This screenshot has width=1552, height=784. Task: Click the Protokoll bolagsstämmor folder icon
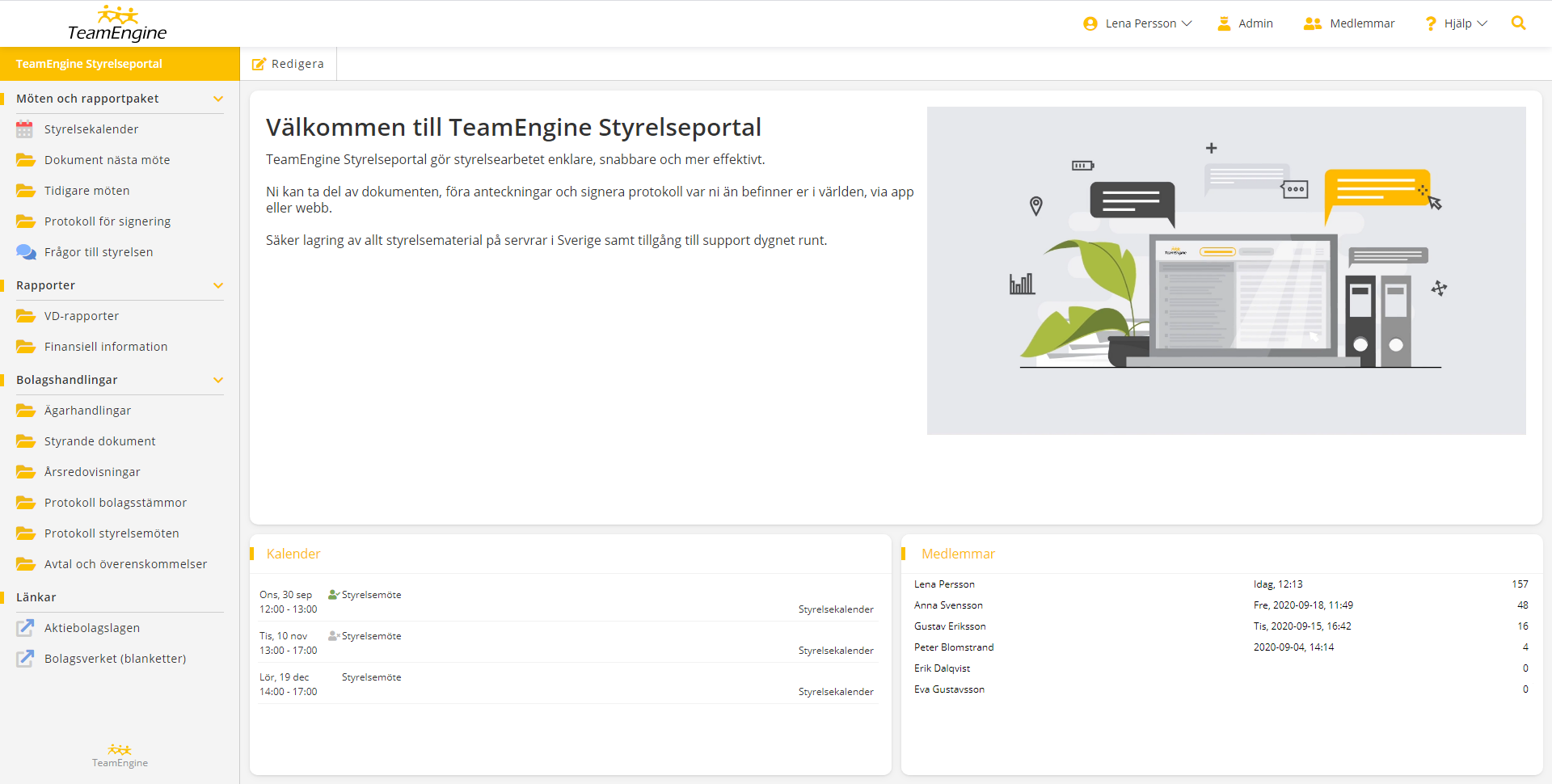point(26,503)
